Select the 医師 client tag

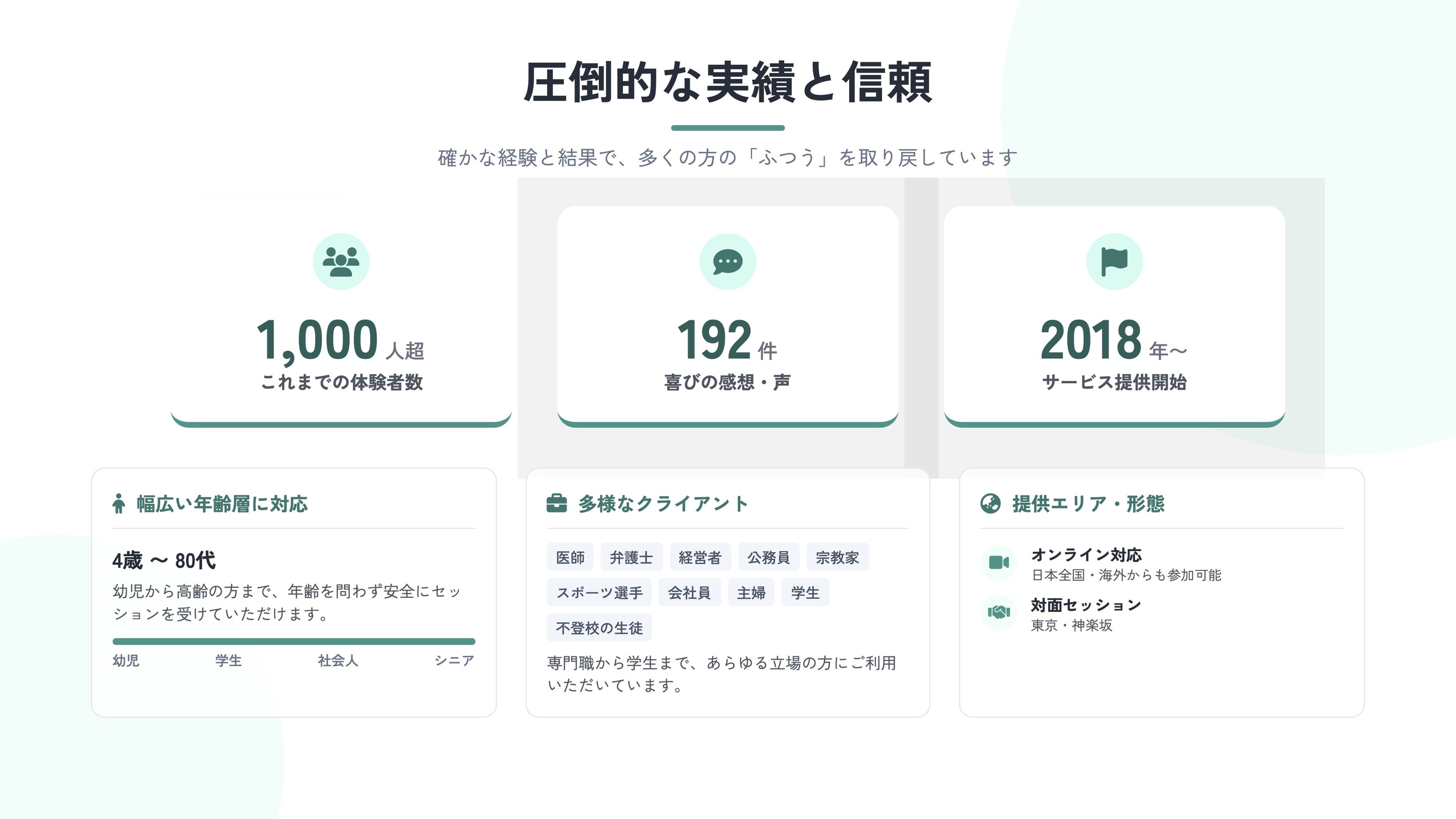(570, 557)
